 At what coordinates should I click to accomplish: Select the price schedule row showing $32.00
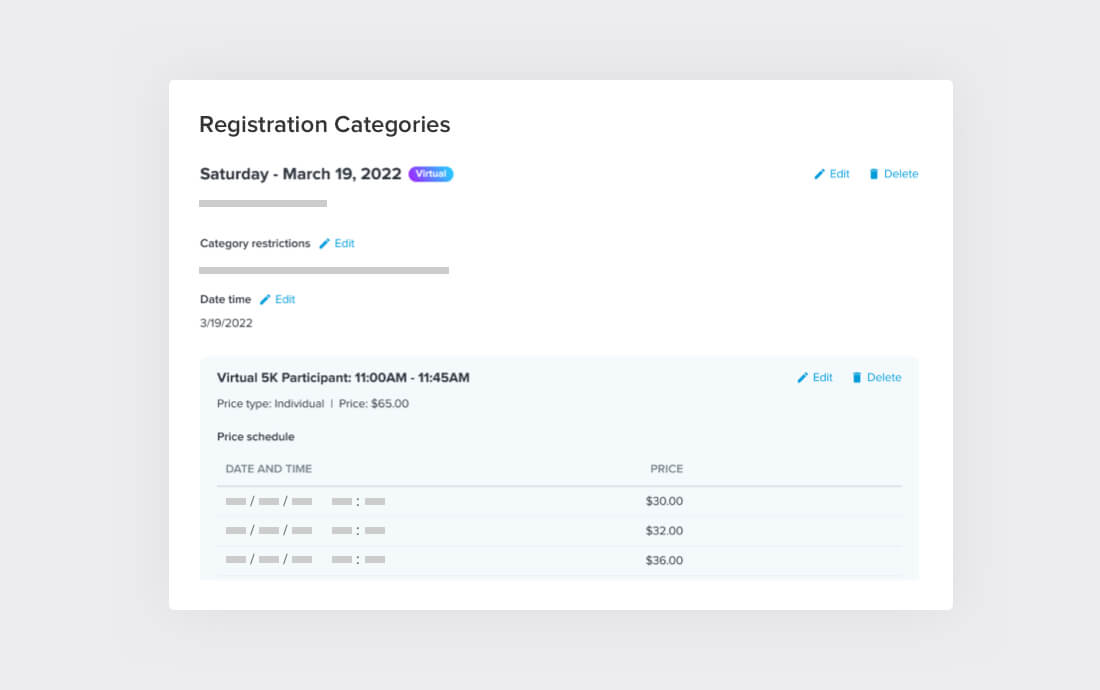[x=559, y=531]
